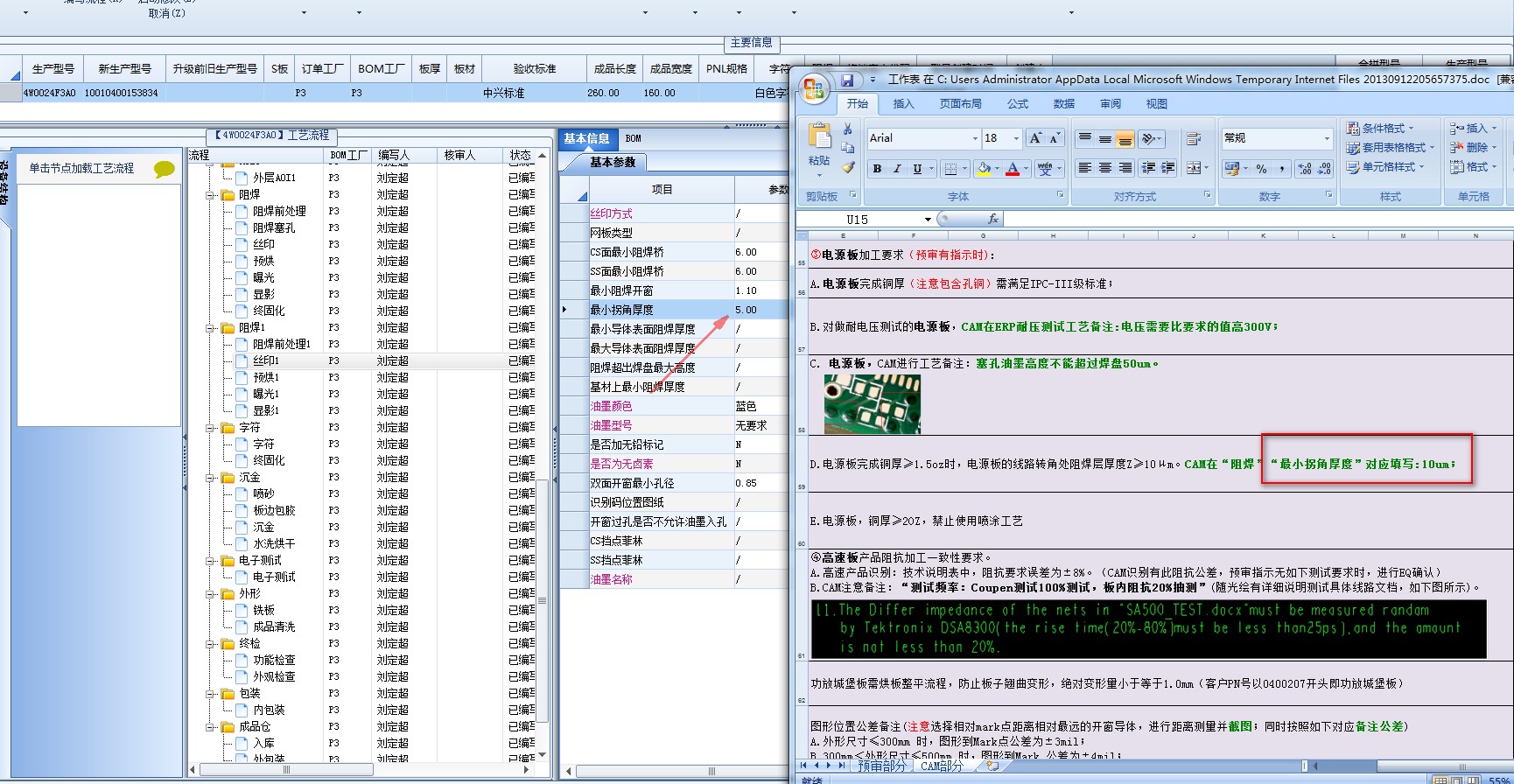Click the yellow speech bubble icon beside 单击节点加载工艺流程
This screenshot has height=784, width=1514.
164,169
